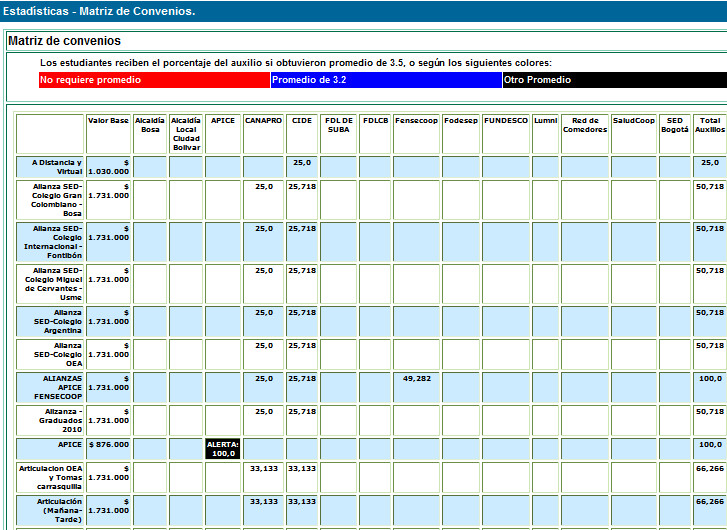The image size is (727, 530).
Task: Click the red 'No requiere promedio' legend bar
Action: (x=154, y=80)
